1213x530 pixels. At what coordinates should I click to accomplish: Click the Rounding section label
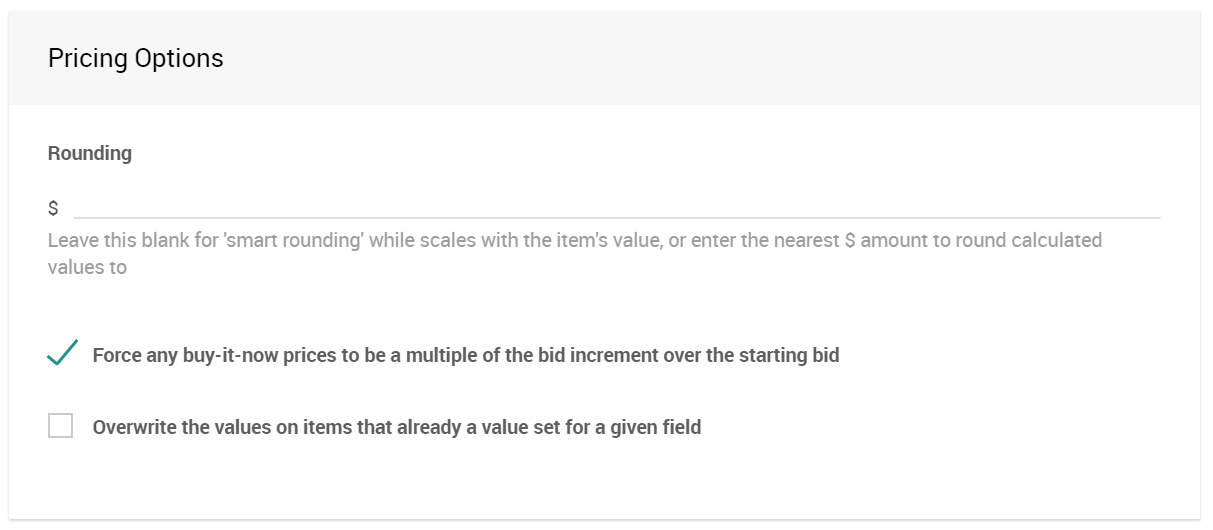(x=90, y=153)
